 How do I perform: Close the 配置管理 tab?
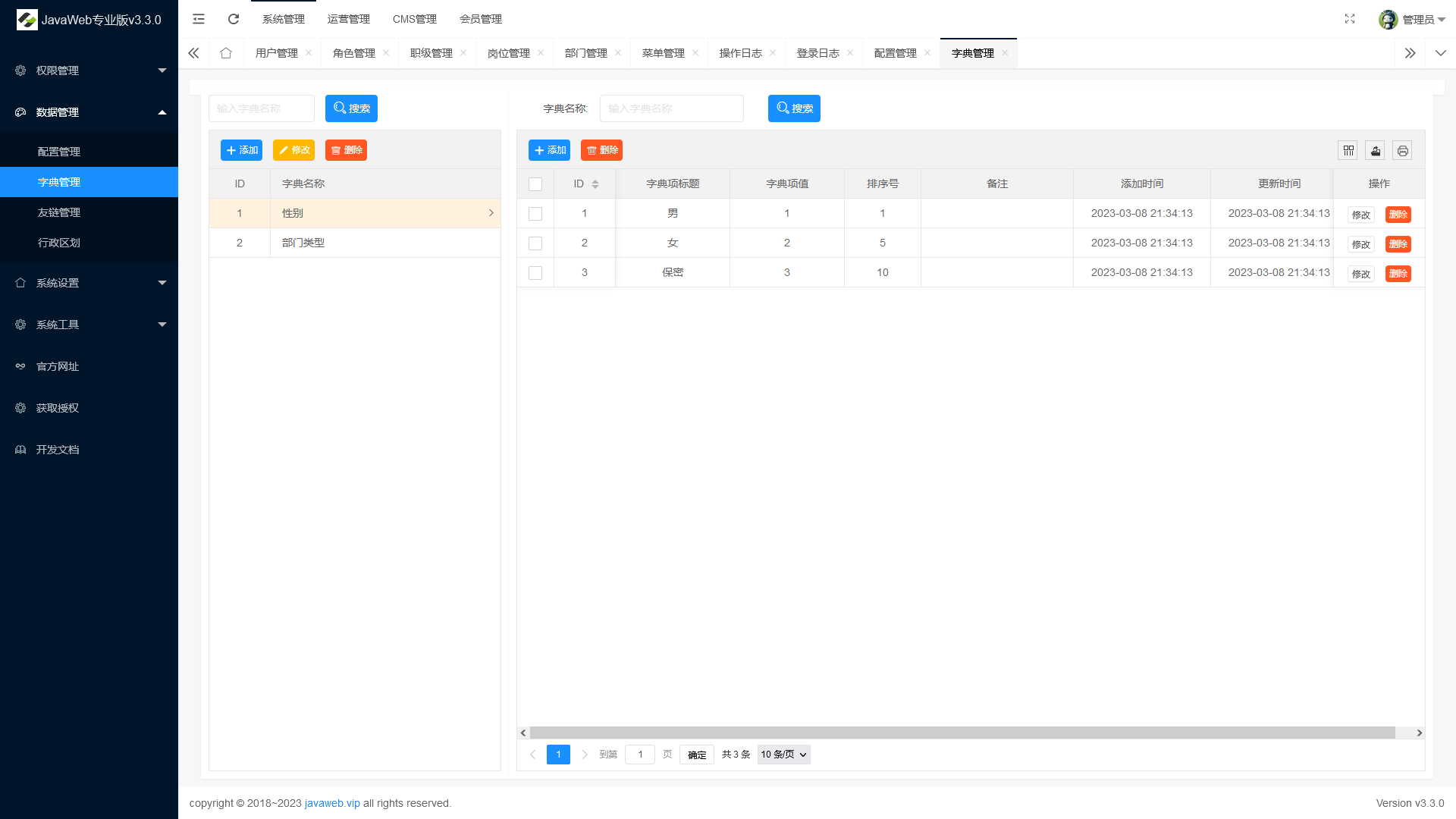tap(927, 52)
